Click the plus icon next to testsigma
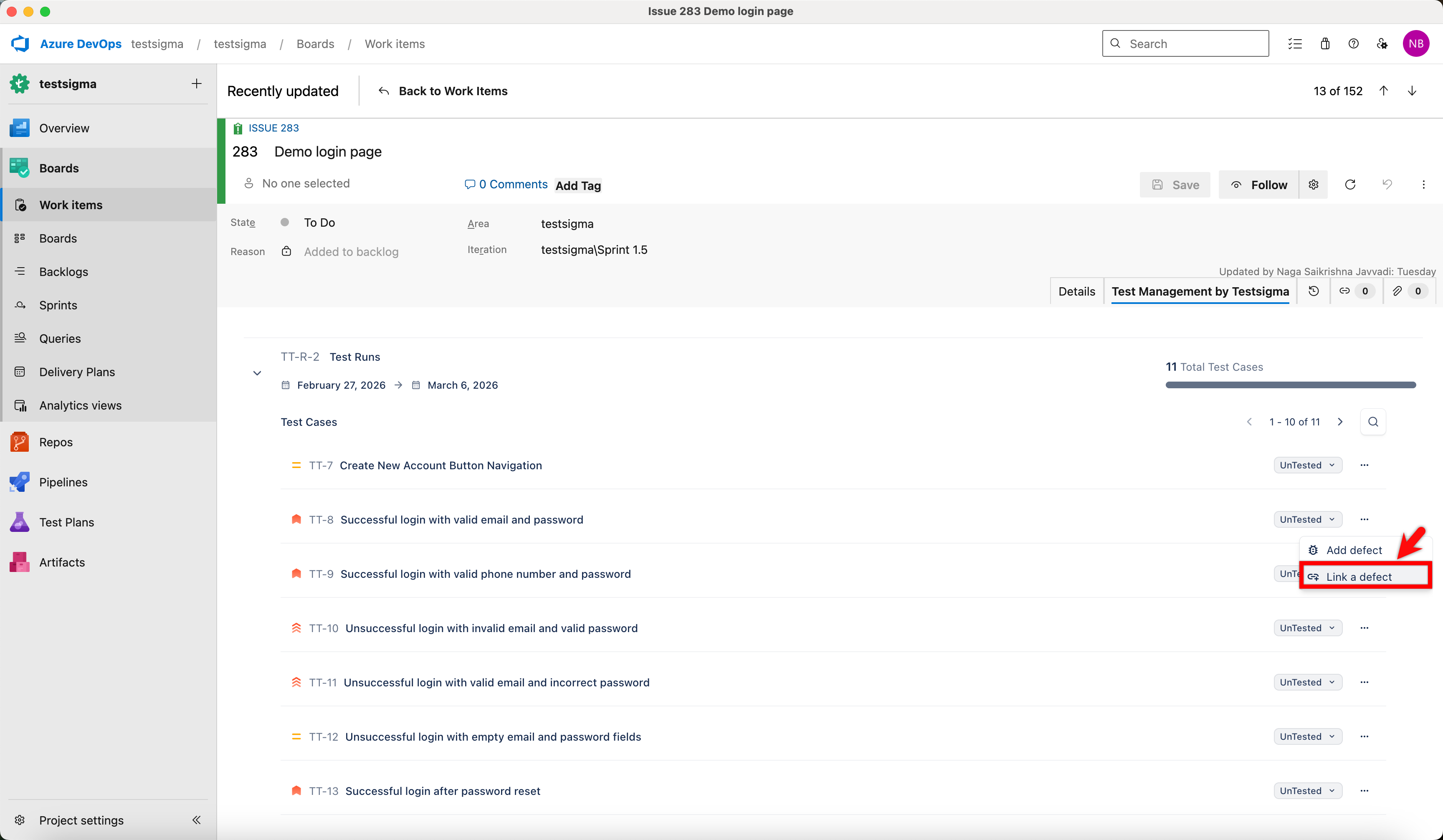This screenshot has height=840, width=1443. tap(196, 83)
